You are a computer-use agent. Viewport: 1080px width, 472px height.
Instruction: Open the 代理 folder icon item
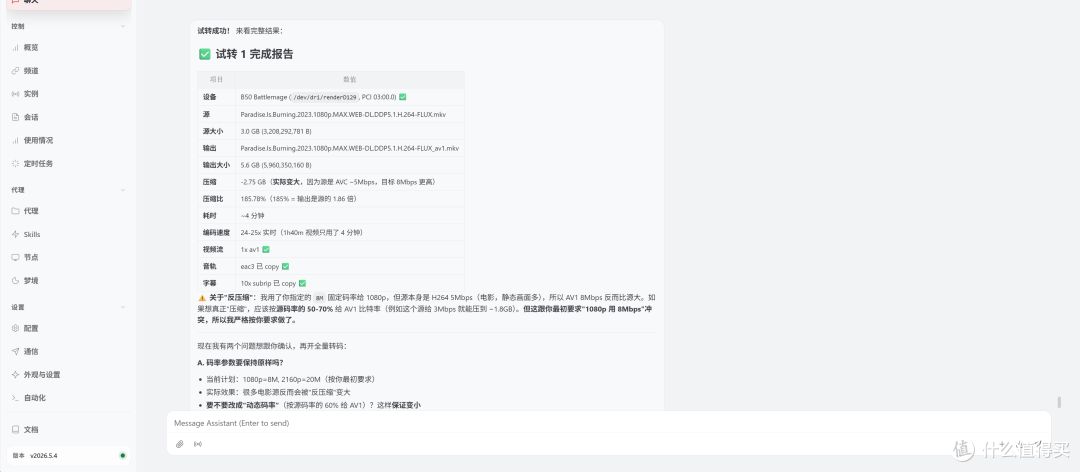click(15, 211)
